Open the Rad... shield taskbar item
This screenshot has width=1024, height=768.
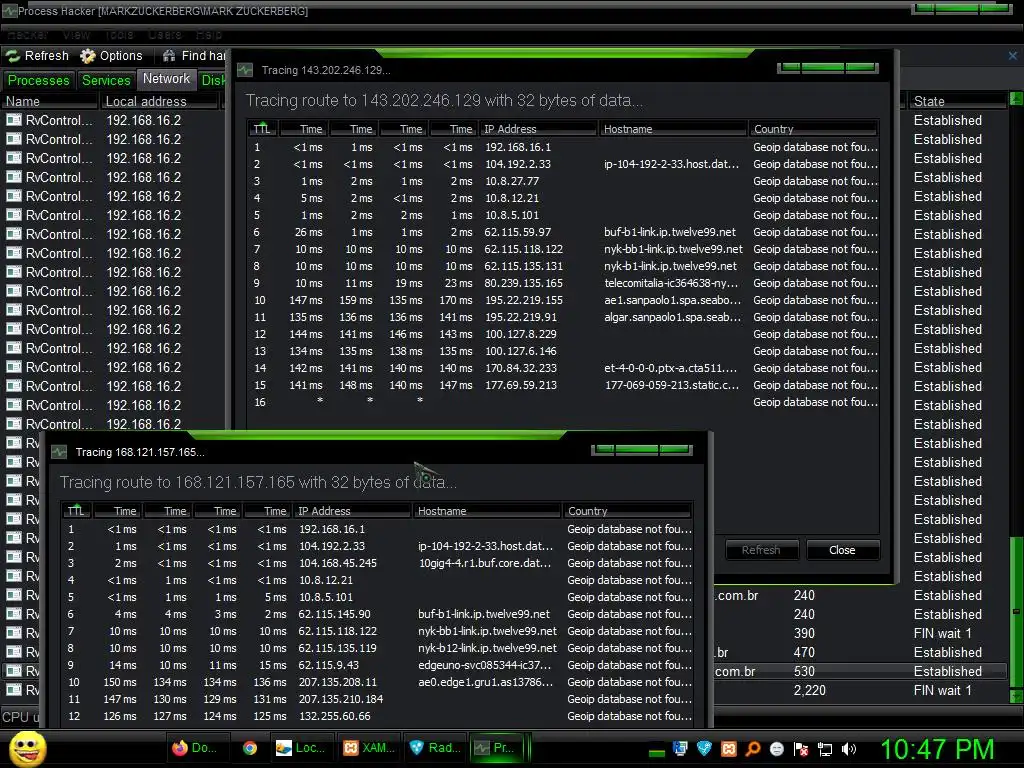click(x=435, y=748)
